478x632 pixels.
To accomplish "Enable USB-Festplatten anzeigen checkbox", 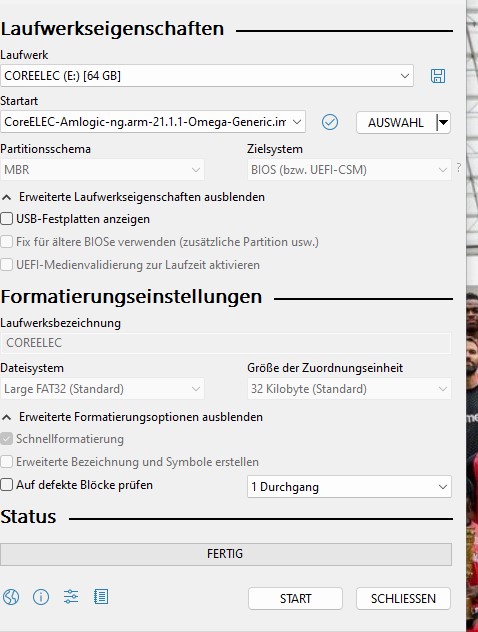I will tap(6, 219).
